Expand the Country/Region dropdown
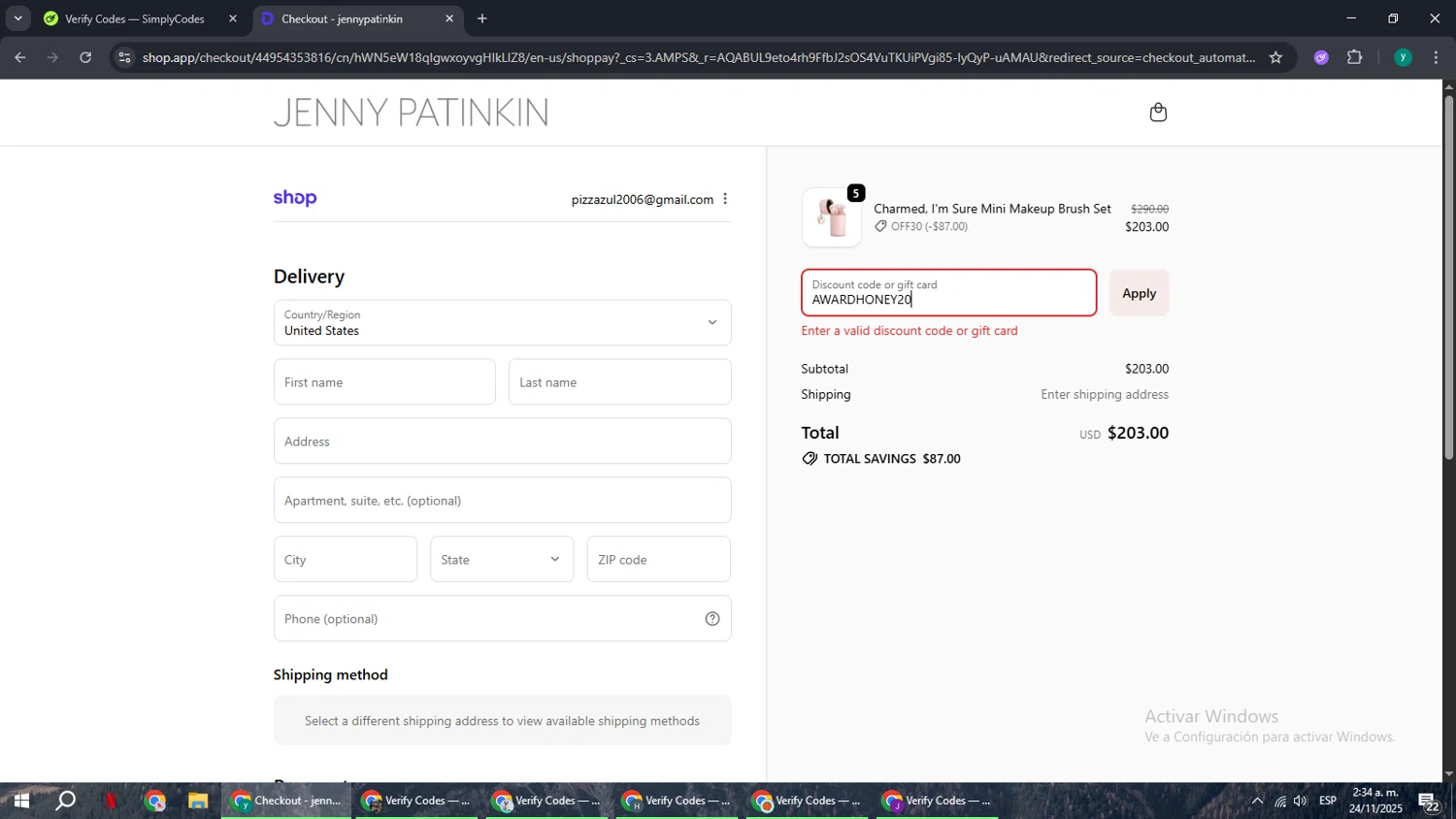The width and height of the screenshot is (1456, 819). 502,323
